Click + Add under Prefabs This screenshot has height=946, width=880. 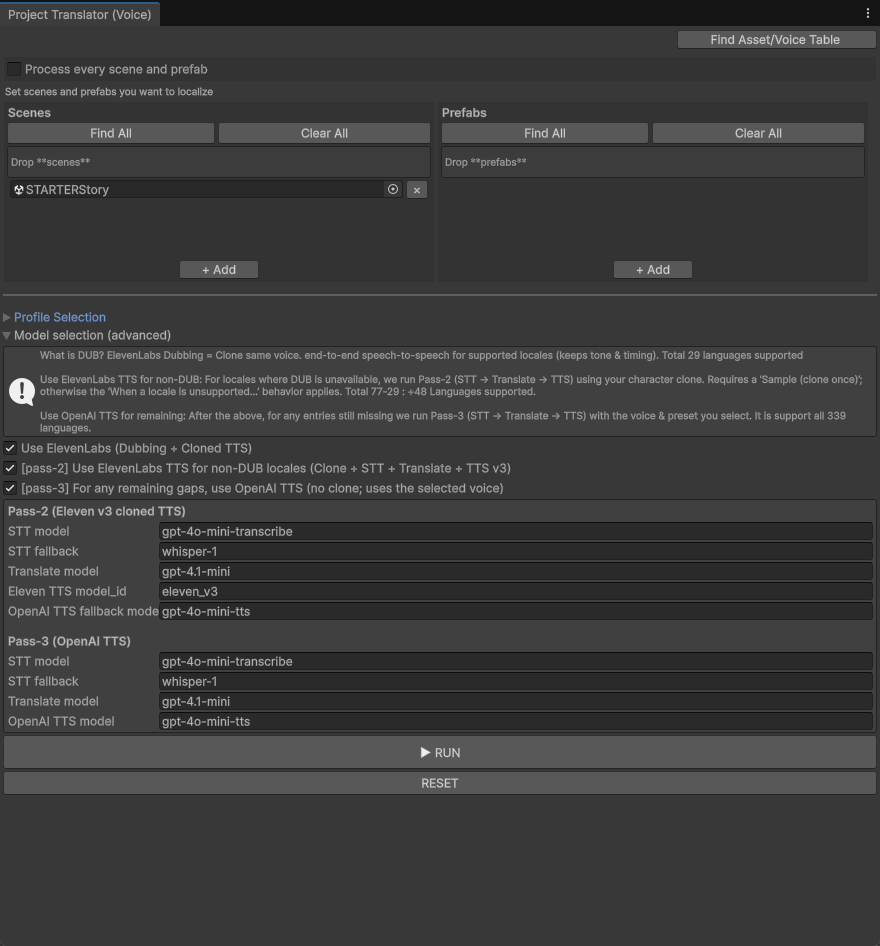click(x=652, y=269)
